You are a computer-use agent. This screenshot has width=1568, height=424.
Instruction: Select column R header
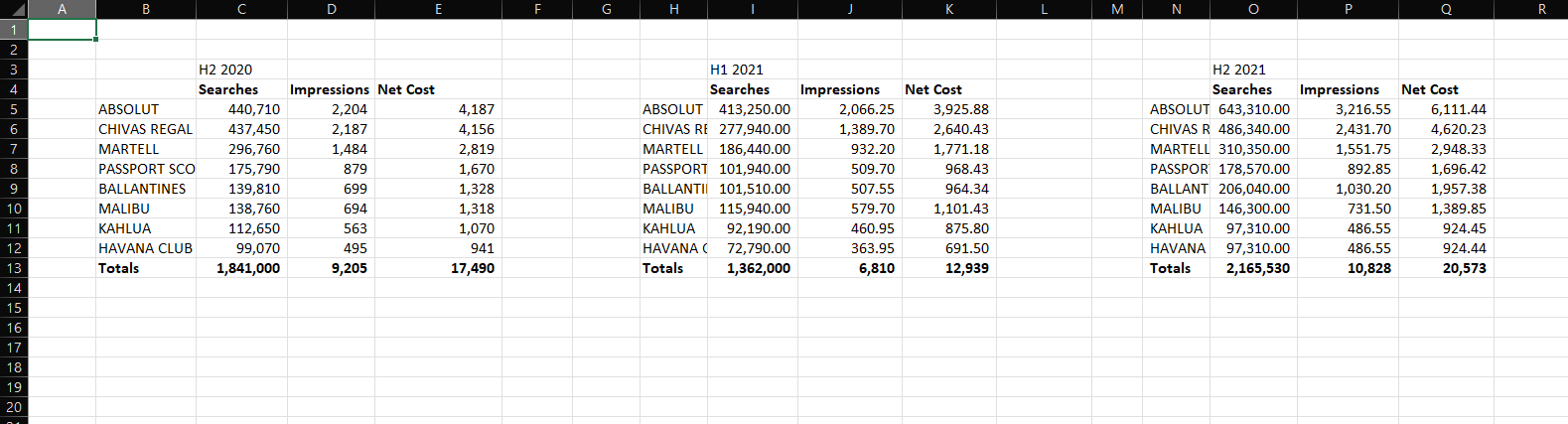(1541, 9)
